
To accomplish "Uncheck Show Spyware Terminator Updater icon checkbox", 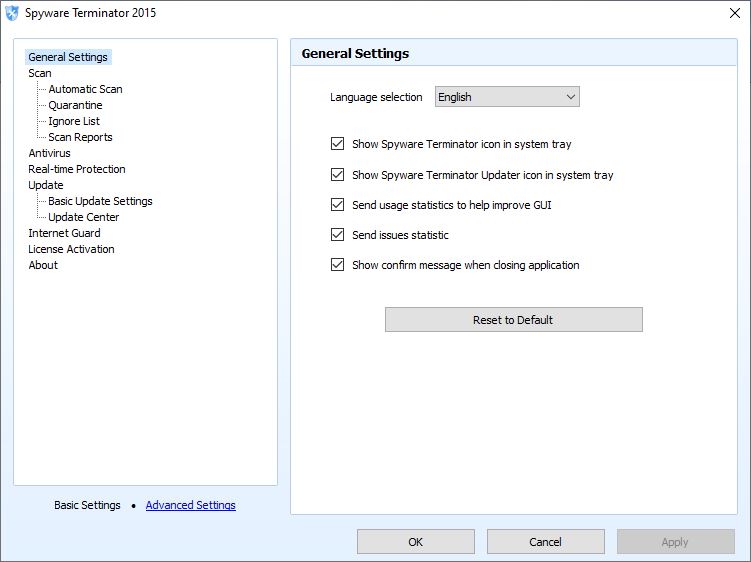I will (337, 174).
